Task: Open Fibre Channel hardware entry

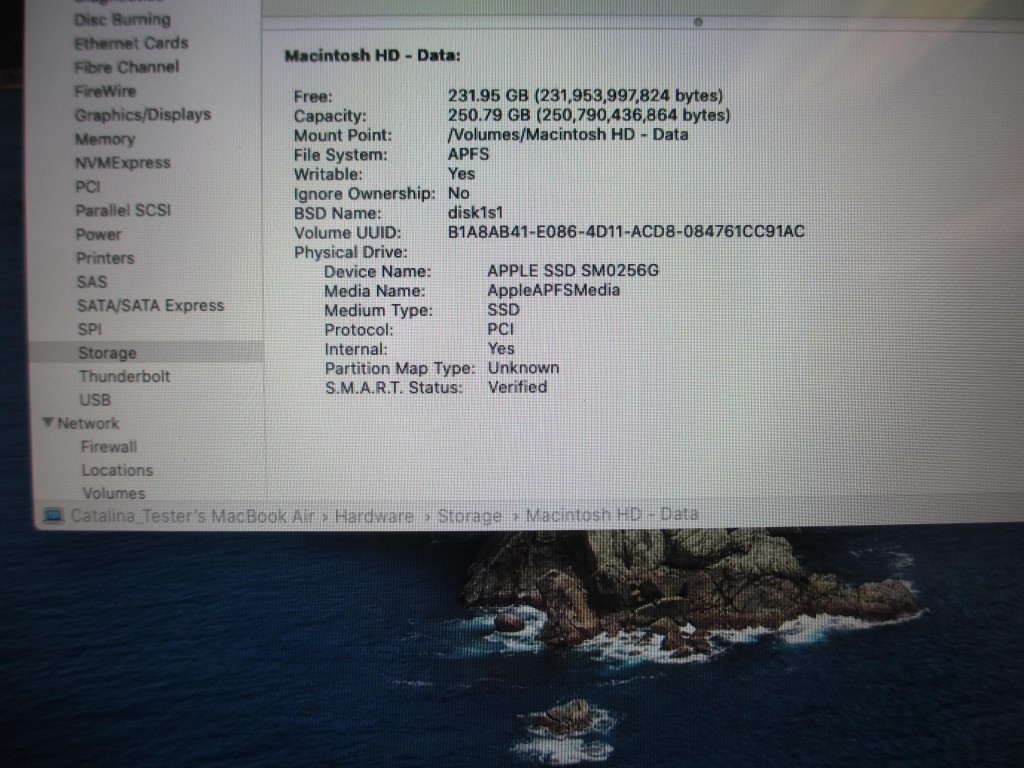Action: point(127,67)
